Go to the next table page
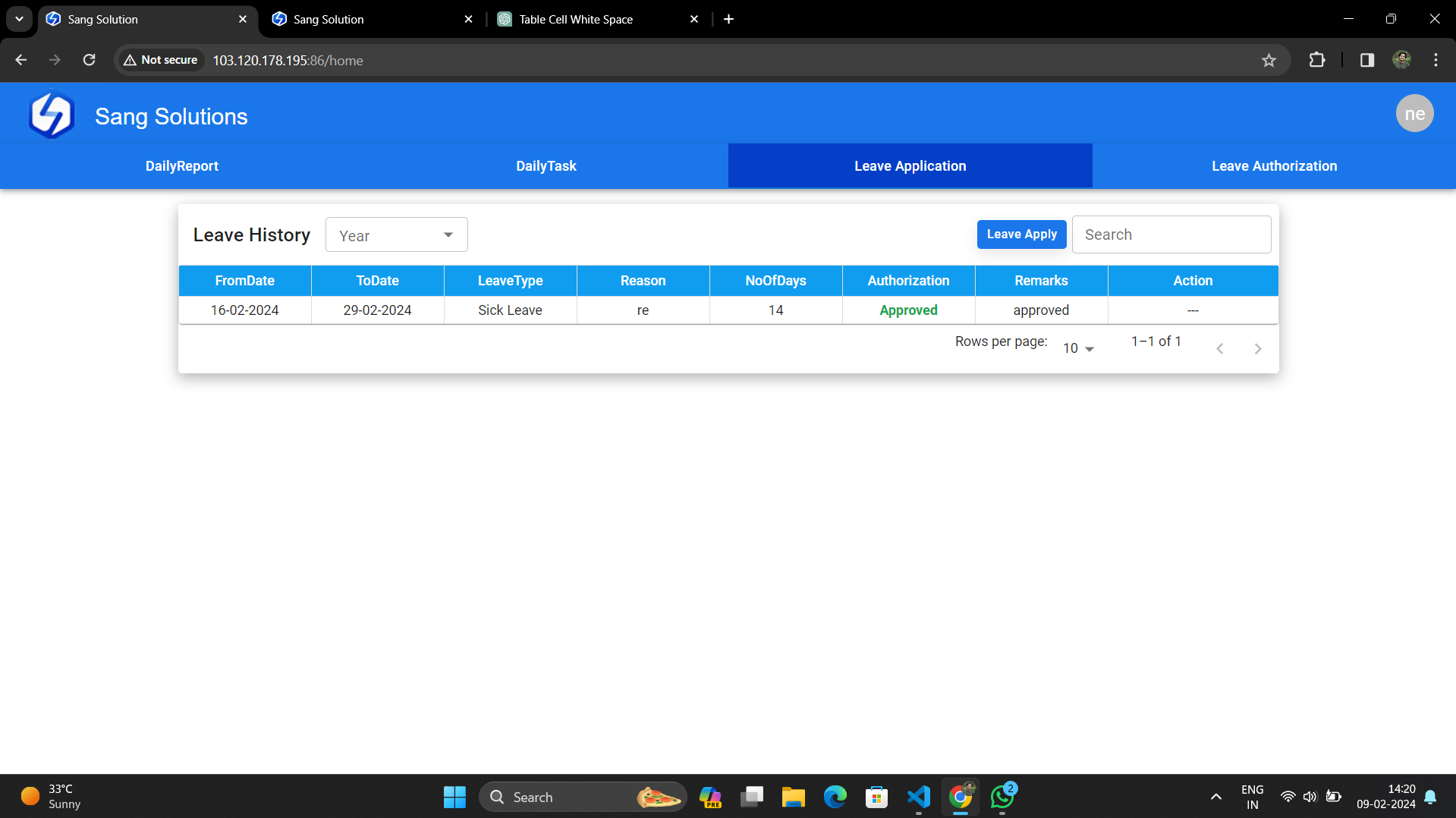Image resolution: width=1456 pixels, height=818 pixels. [1257, 349]
